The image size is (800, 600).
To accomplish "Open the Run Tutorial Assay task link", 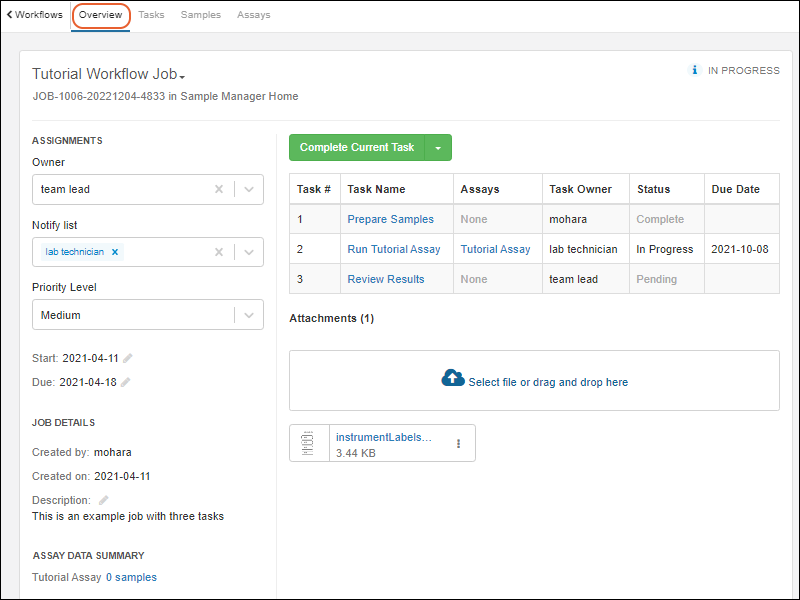I will 393,249.
